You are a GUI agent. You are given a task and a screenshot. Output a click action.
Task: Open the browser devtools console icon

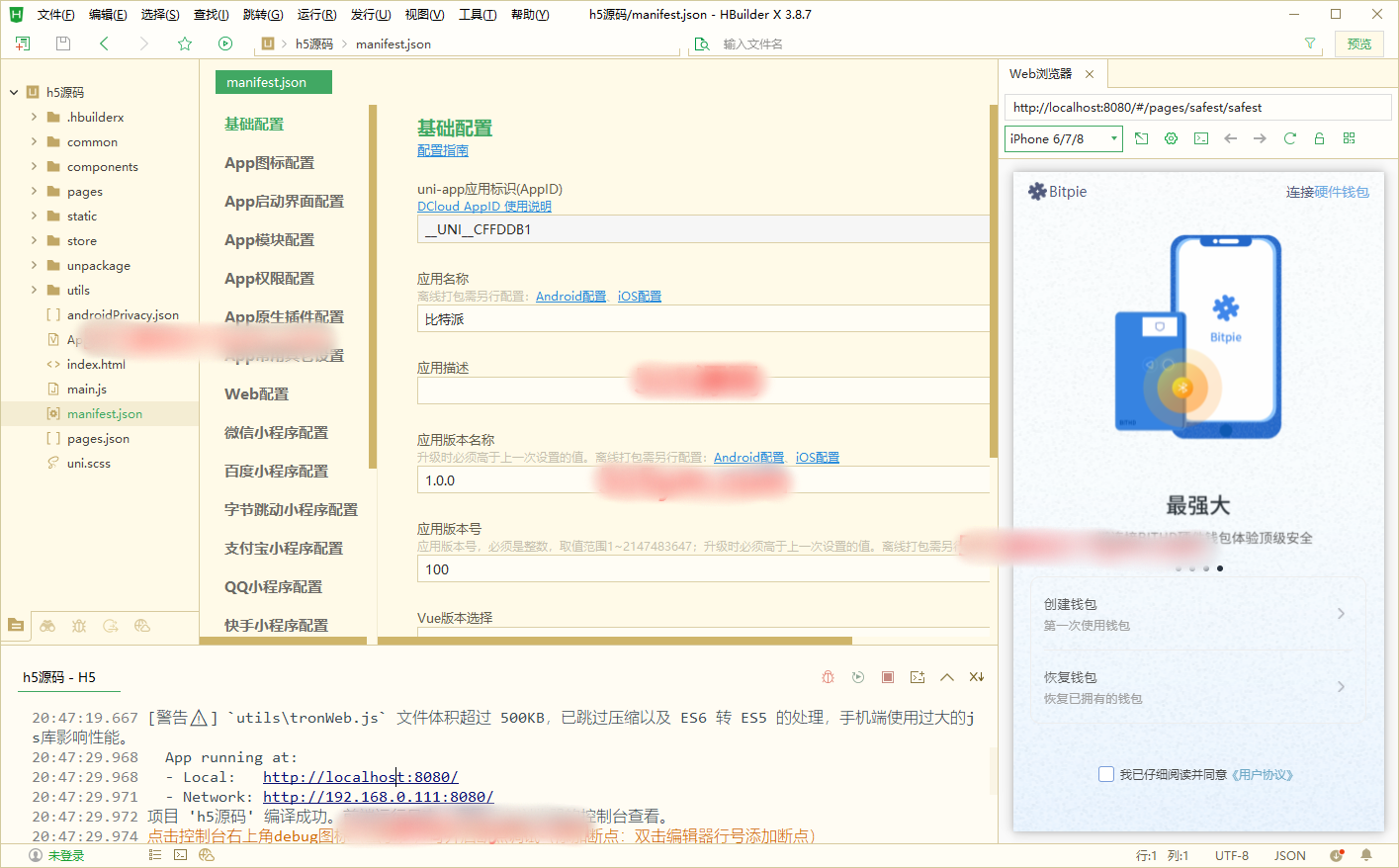(x=1200, y=138)
